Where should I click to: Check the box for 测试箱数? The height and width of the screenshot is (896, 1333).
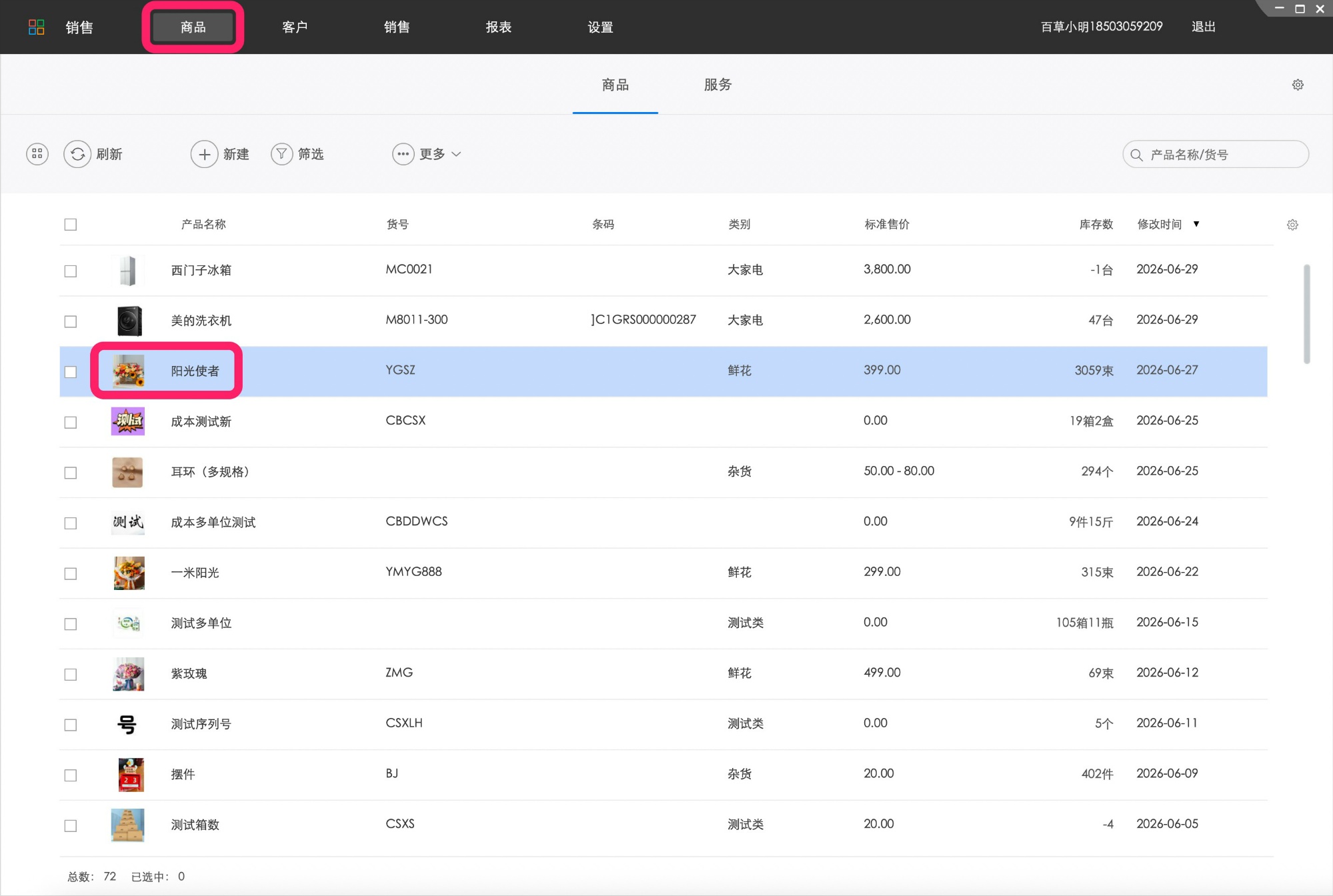(x=71, y=826)
